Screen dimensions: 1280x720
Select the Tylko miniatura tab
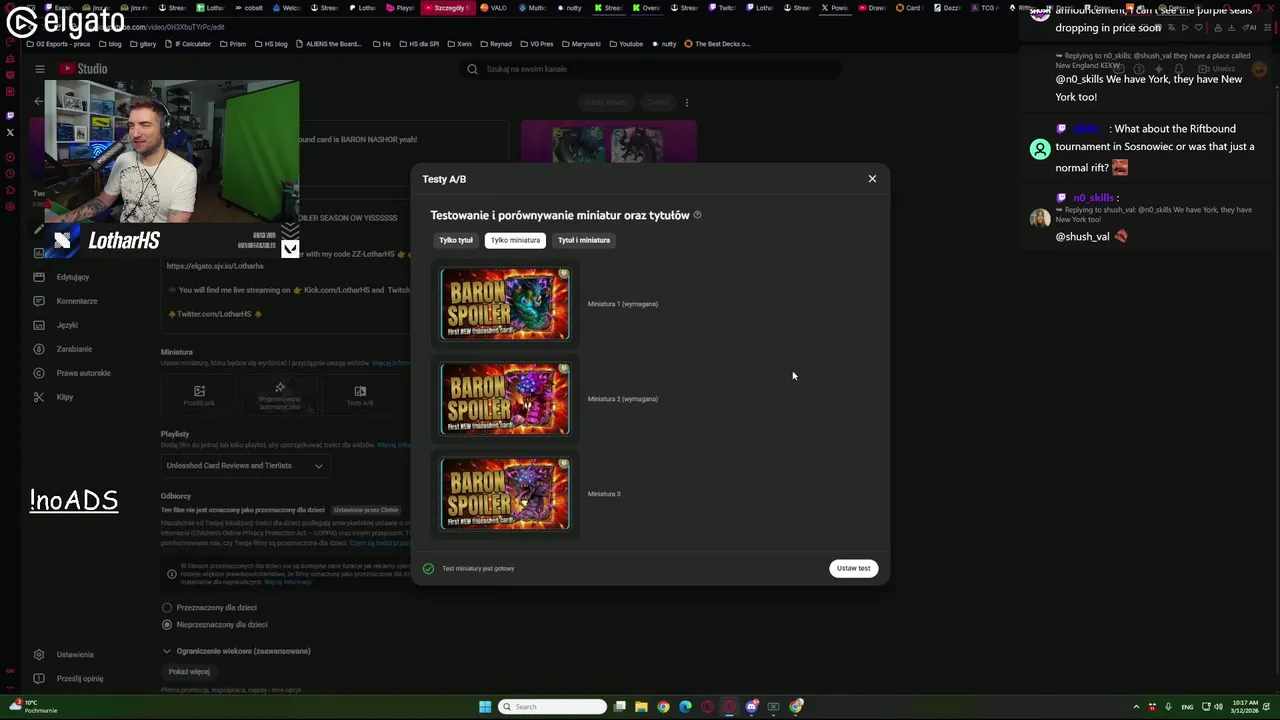[x=515, y=240]
